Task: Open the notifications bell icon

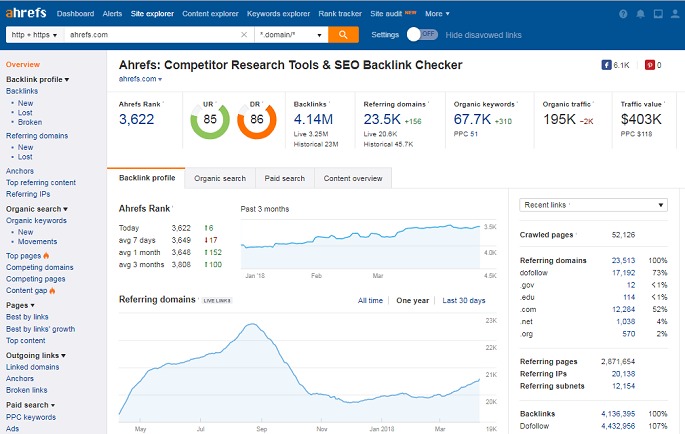Action: click(640, 14)
